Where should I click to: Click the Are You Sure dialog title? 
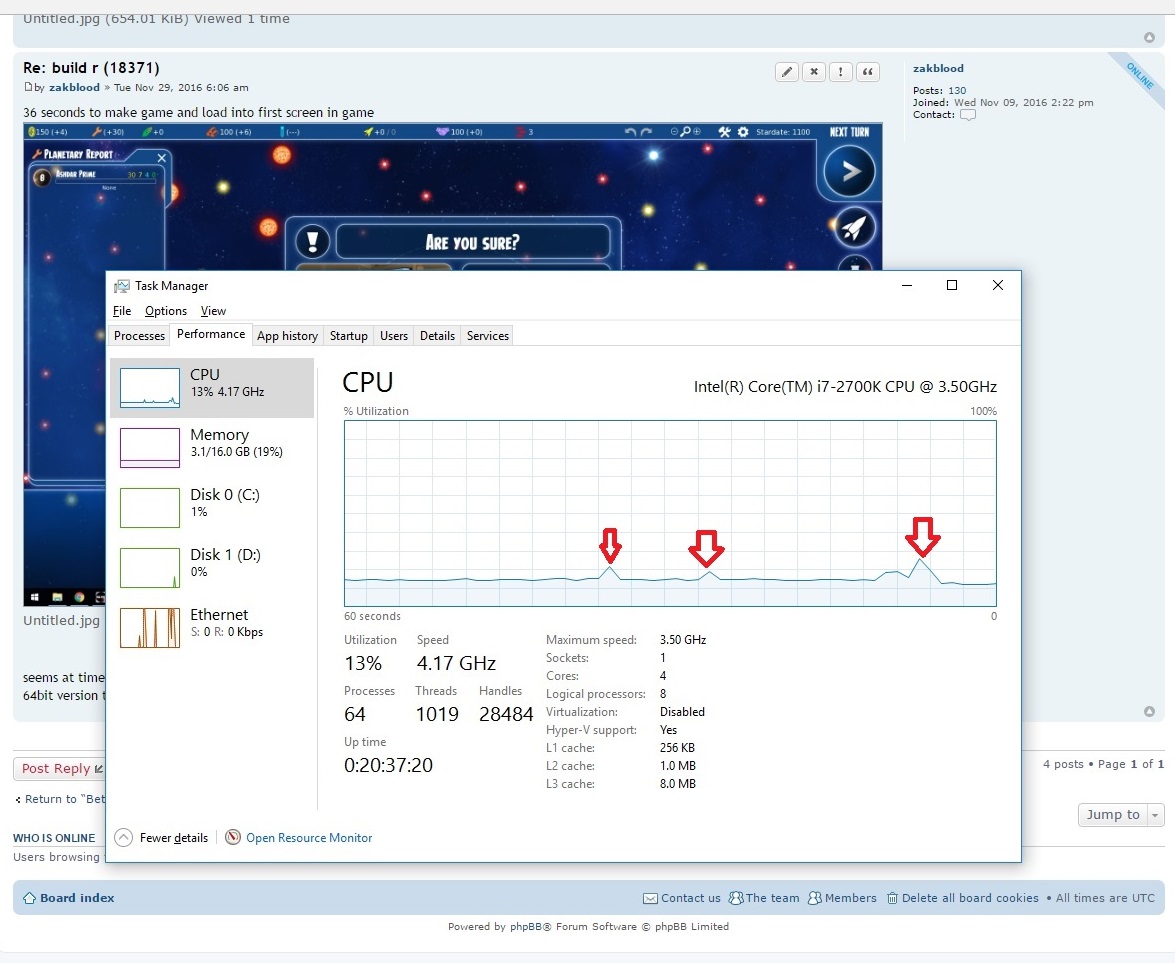(x=472, y=242)
